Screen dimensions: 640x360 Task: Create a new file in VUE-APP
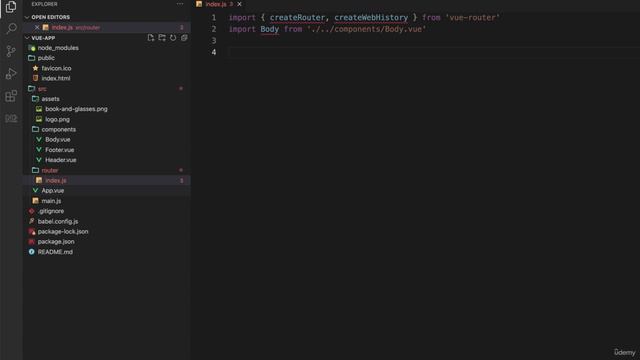click(x=151, y=38)
